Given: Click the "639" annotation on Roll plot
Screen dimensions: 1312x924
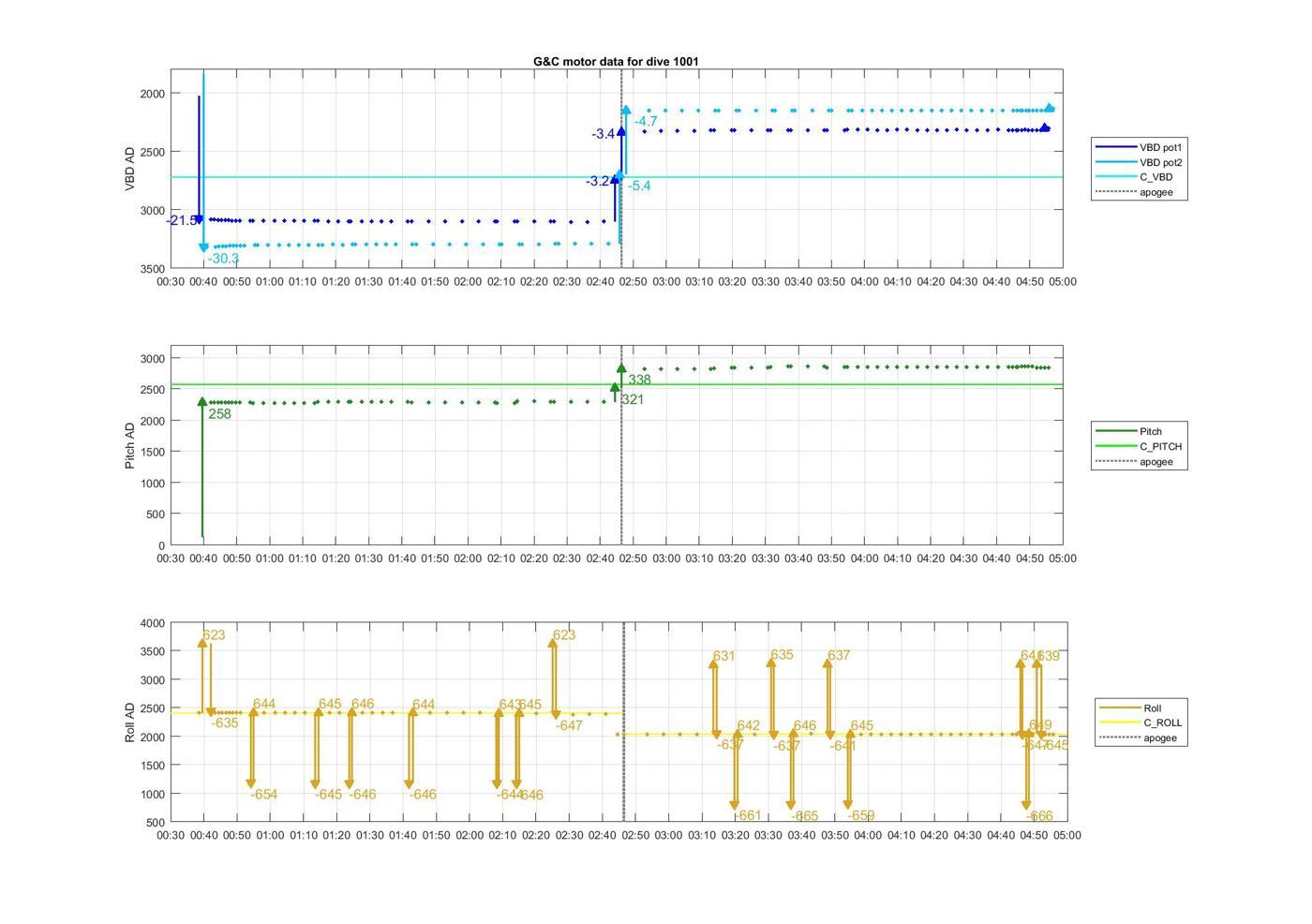Looking at the screenshot, I should tap(1048, 656).
